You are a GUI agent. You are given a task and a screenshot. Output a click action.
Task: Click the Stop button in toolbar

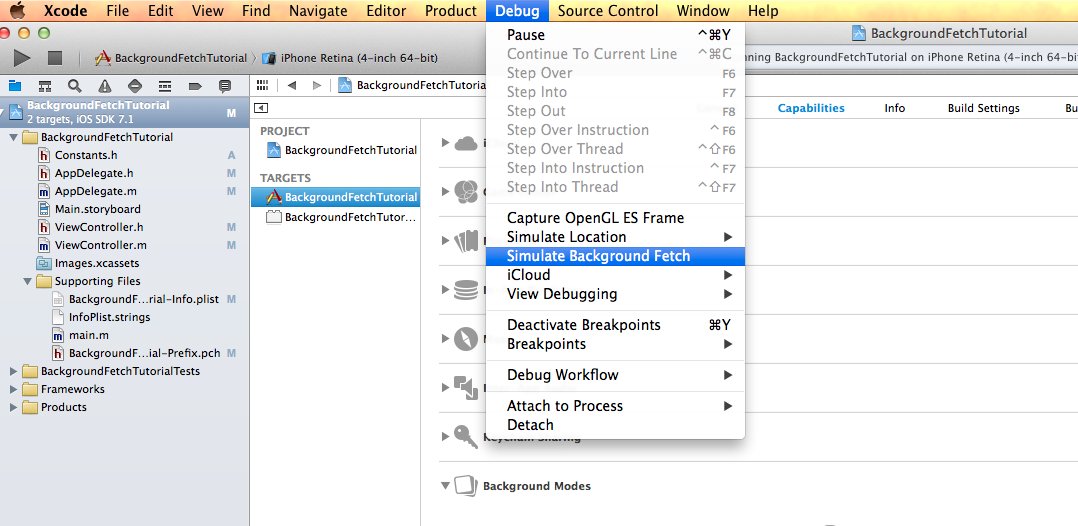click(x=55, y=58)
